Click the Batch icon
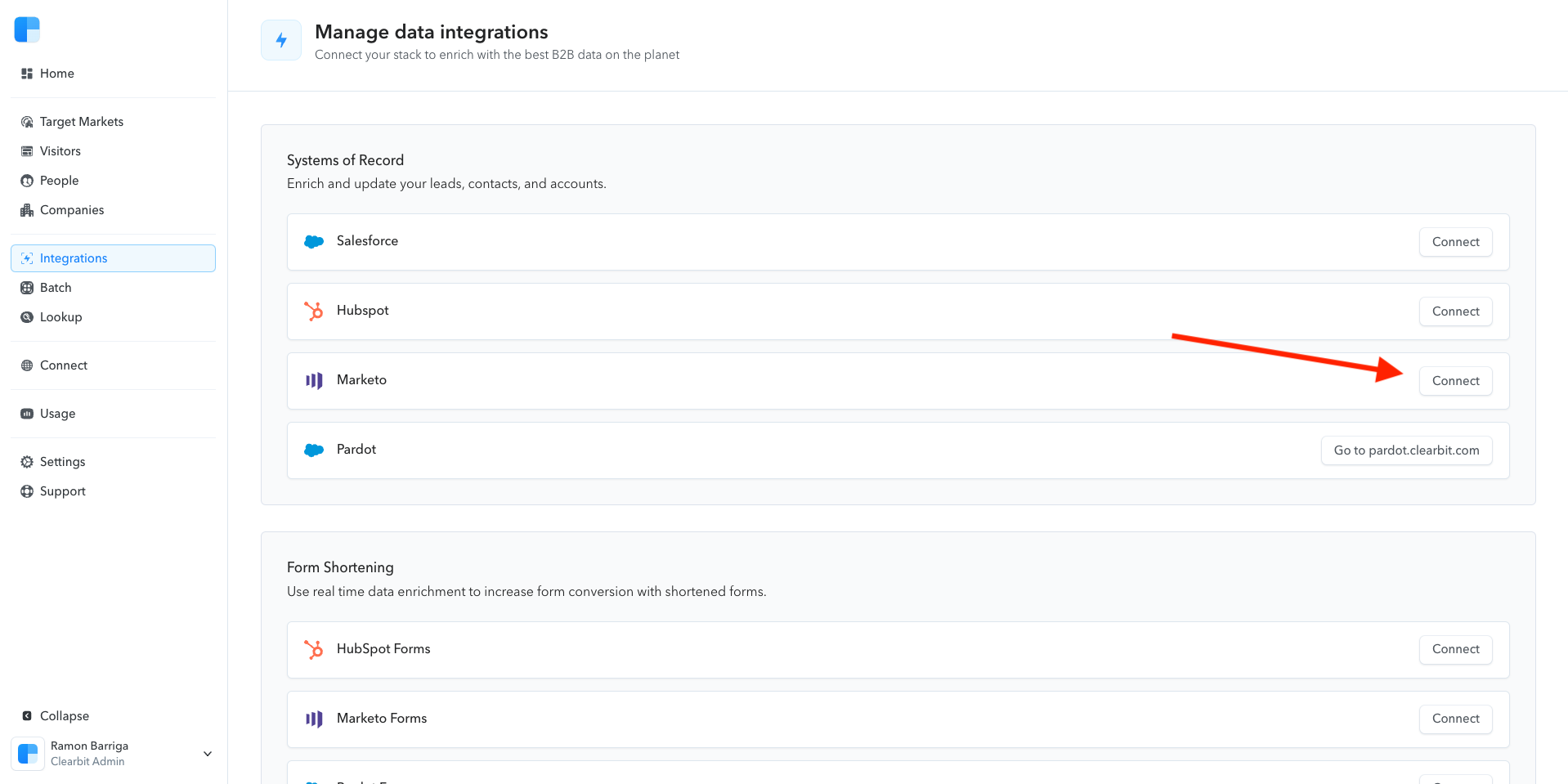 [x=27, y=288]
